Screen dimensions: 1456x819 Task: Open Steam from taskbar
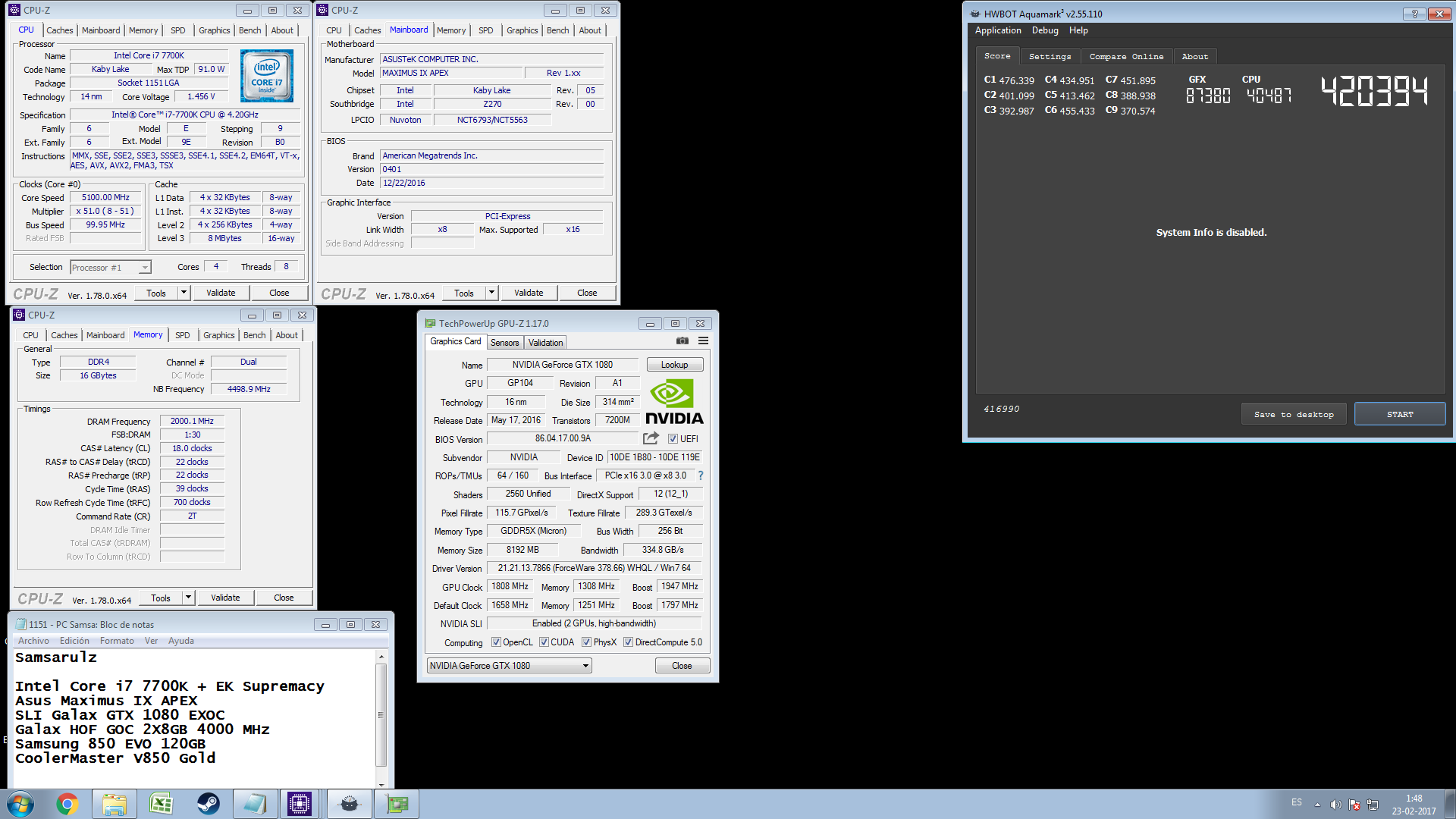[x=208, y=804]
